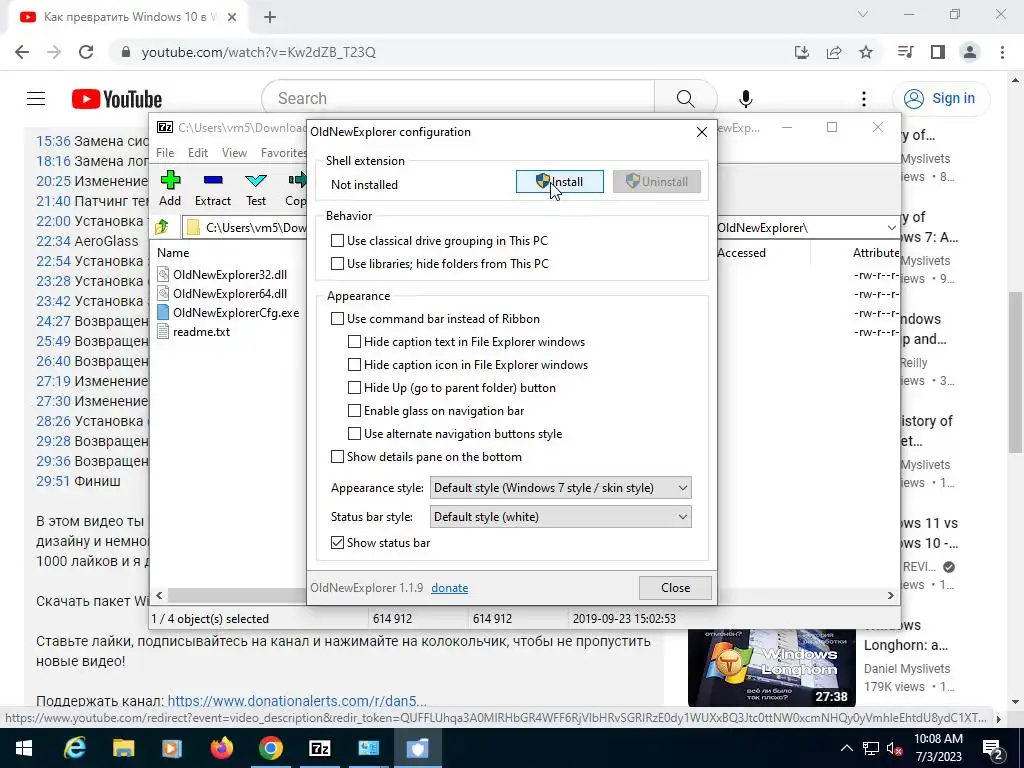
Task: Click the Extract toolbar icon in 7-Zip
Action: click(213, 188)
